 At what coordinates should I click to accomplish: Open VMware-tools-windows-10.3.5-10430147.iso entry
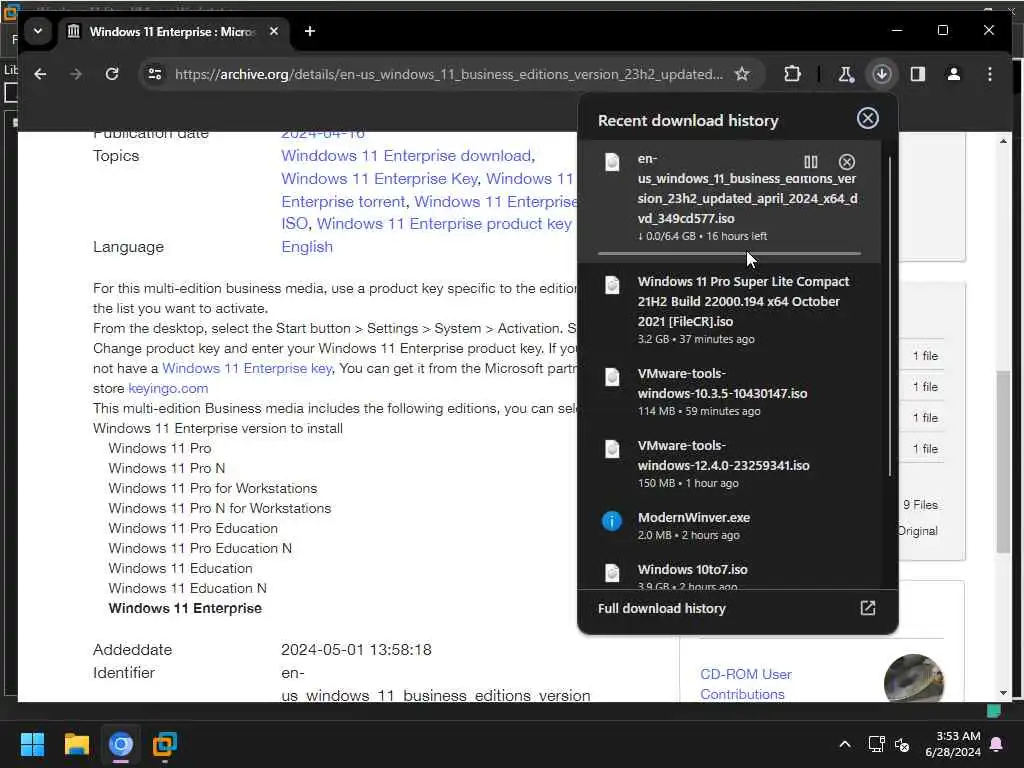[x=729, y=392]
